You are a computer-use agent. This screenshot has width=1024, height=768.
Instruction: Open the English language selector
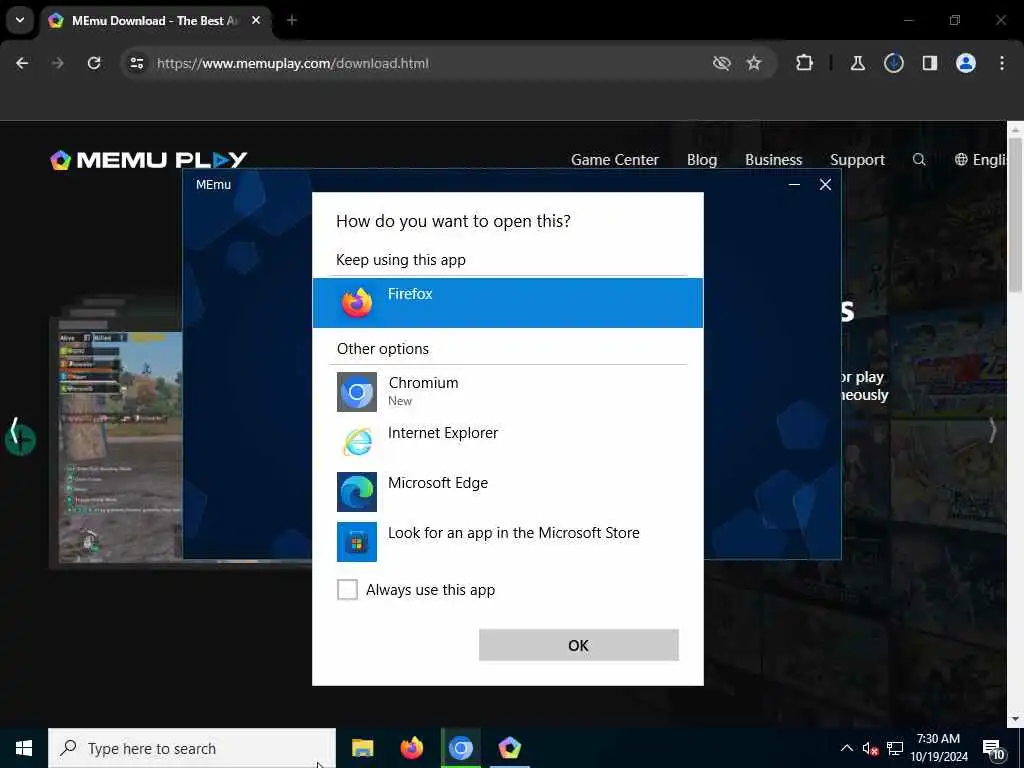(x=980, y=160)
